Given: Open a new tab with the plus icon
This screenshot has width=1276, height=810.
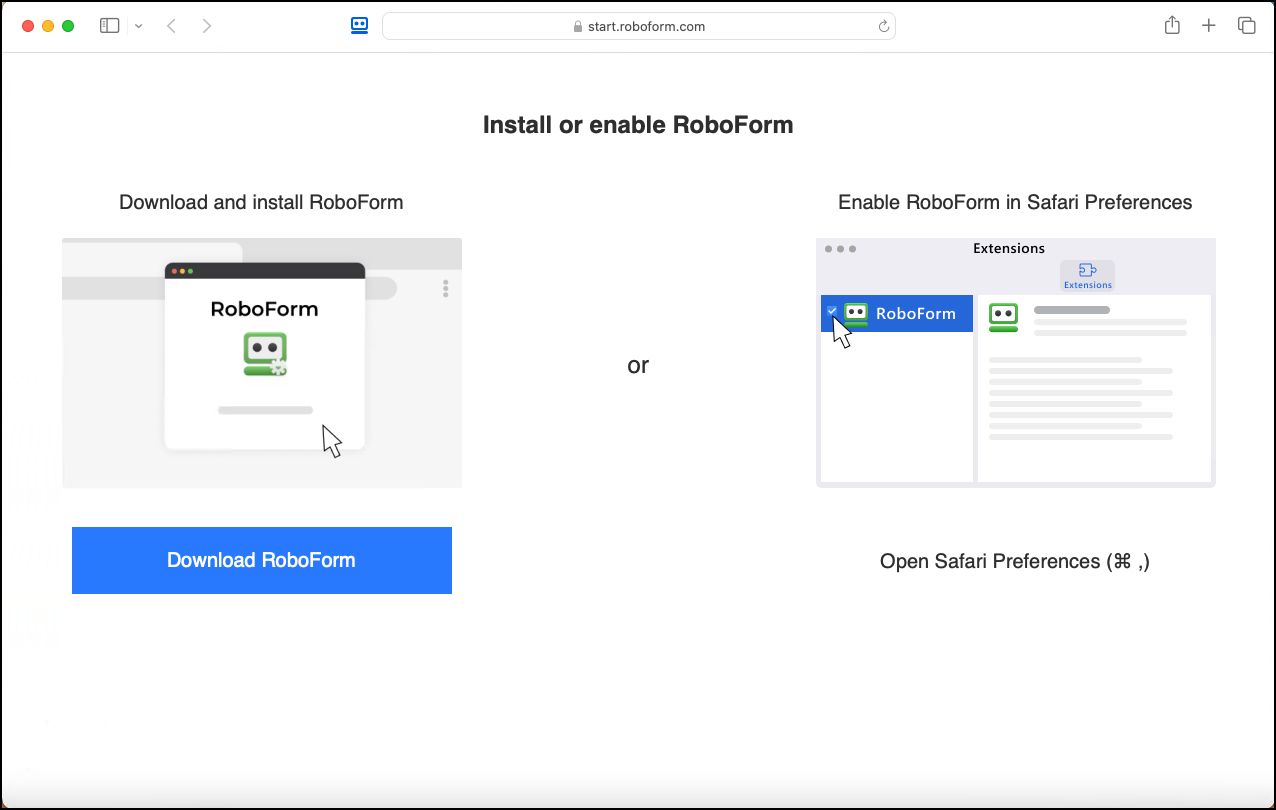Looking at the screenshot, I should tap(1209, 25).
